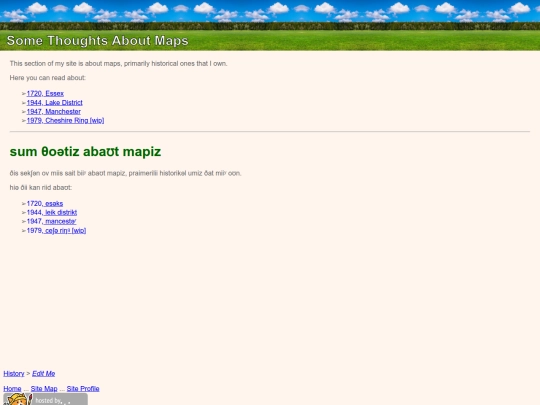The height and width of the screenshot is (405, 540).
Task: Click the hosted by badge
Action: click(x=45, y=399)
